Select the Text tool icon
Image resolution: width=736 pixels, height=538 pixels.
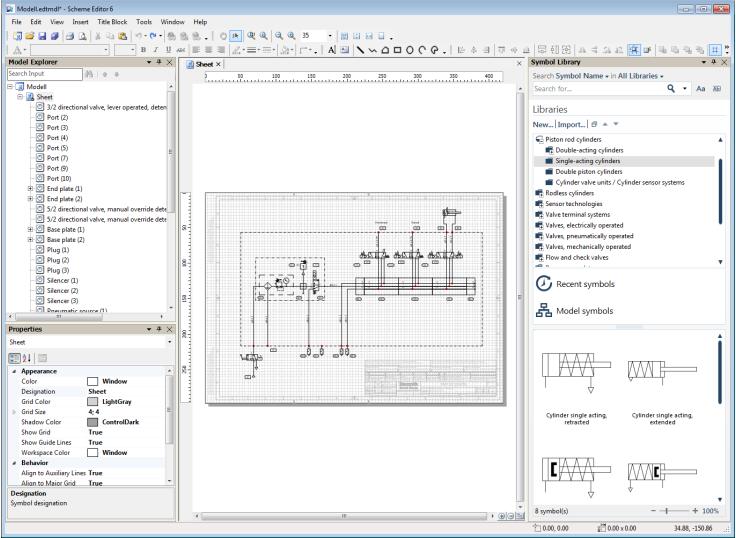point(332,50)
